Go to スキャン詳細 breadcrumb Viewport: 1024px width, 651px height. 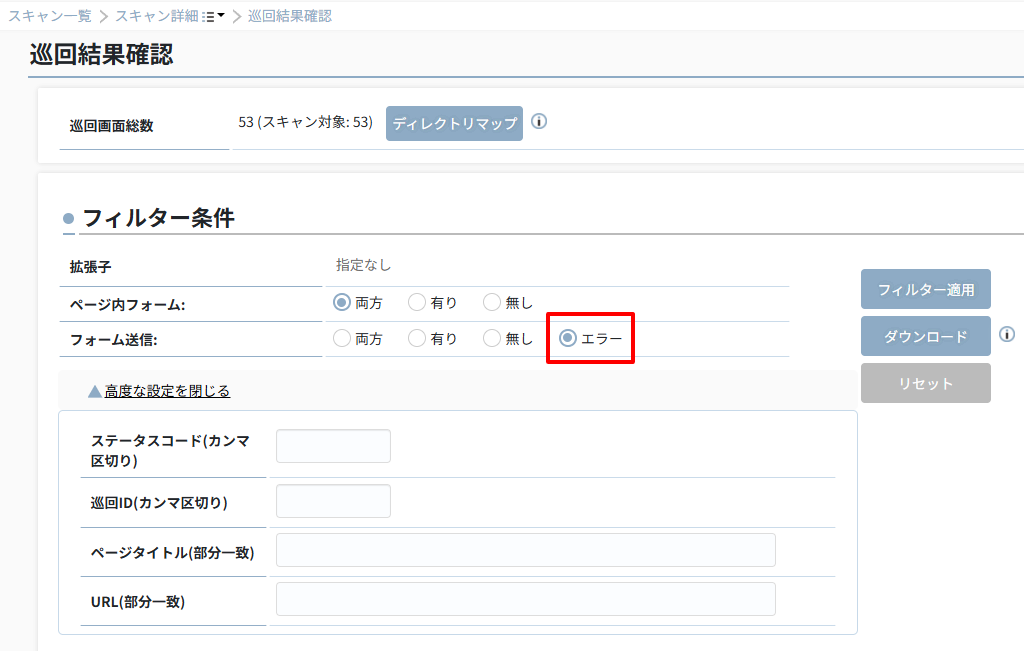pos(157,16)
